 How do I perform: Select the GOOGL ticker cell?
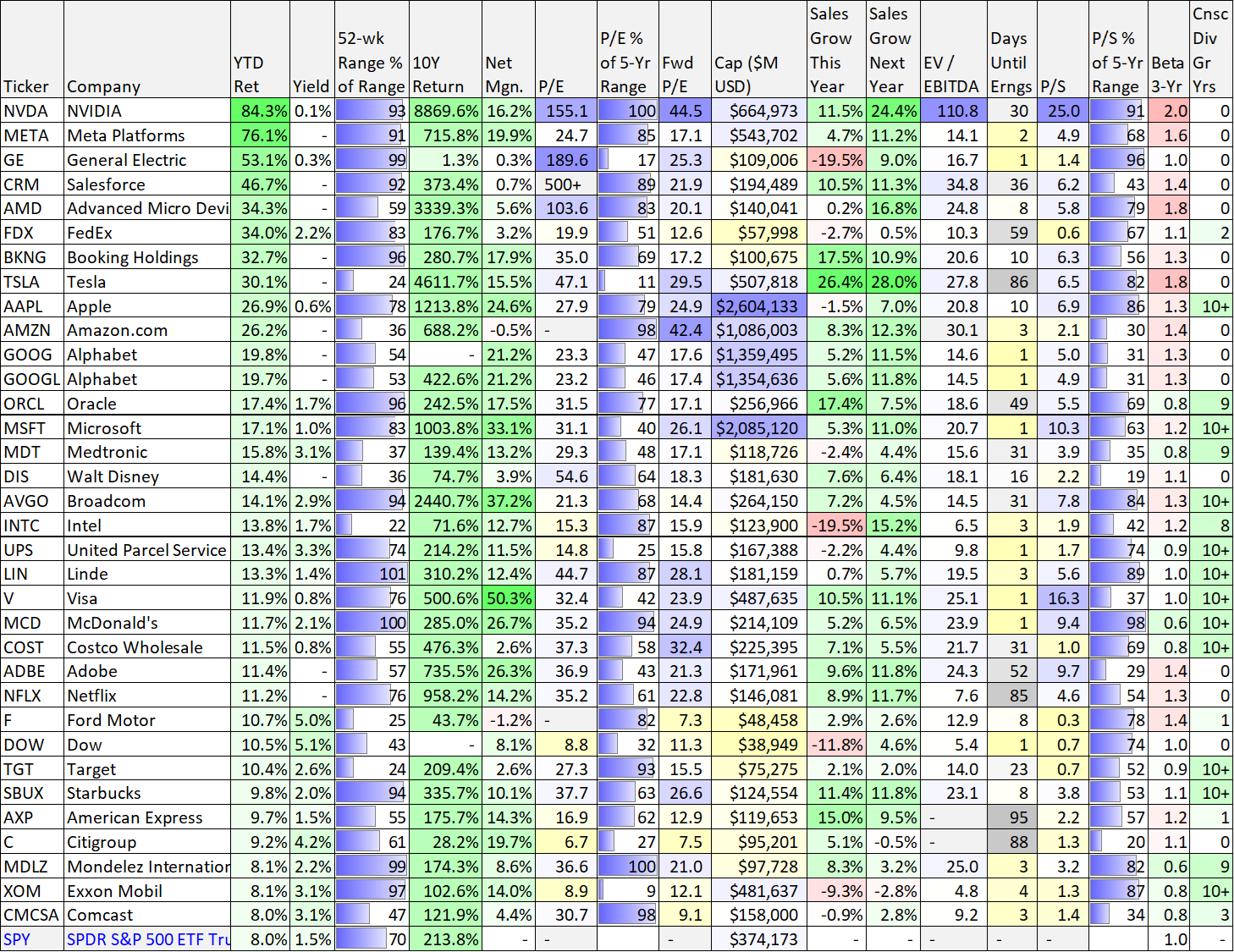(x=32, y=379)
